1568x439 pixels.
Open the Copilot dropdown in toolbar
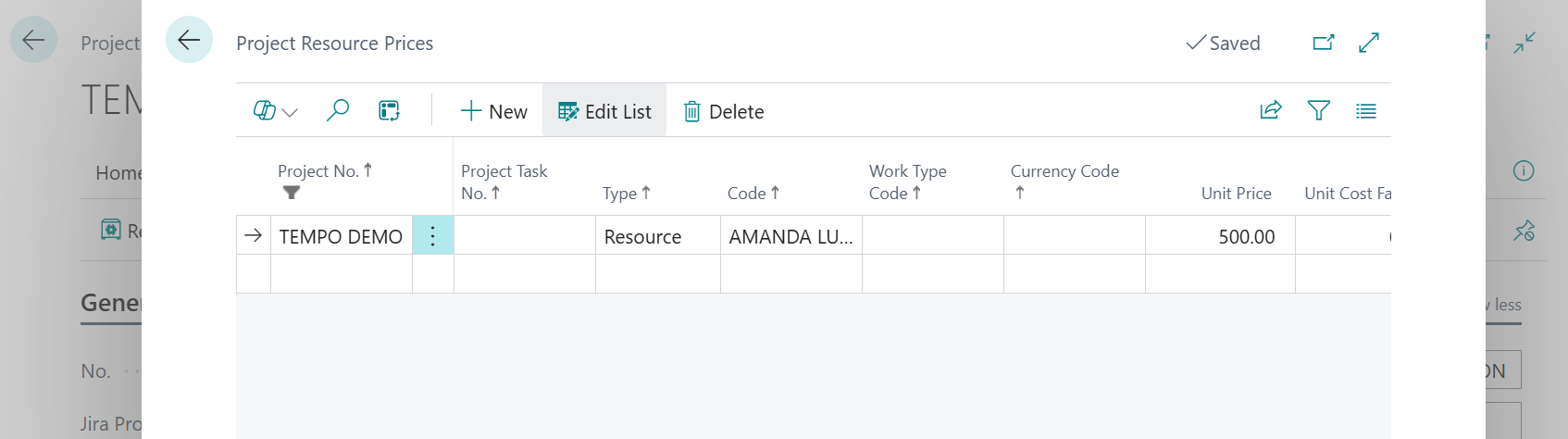tap(275, 111)
